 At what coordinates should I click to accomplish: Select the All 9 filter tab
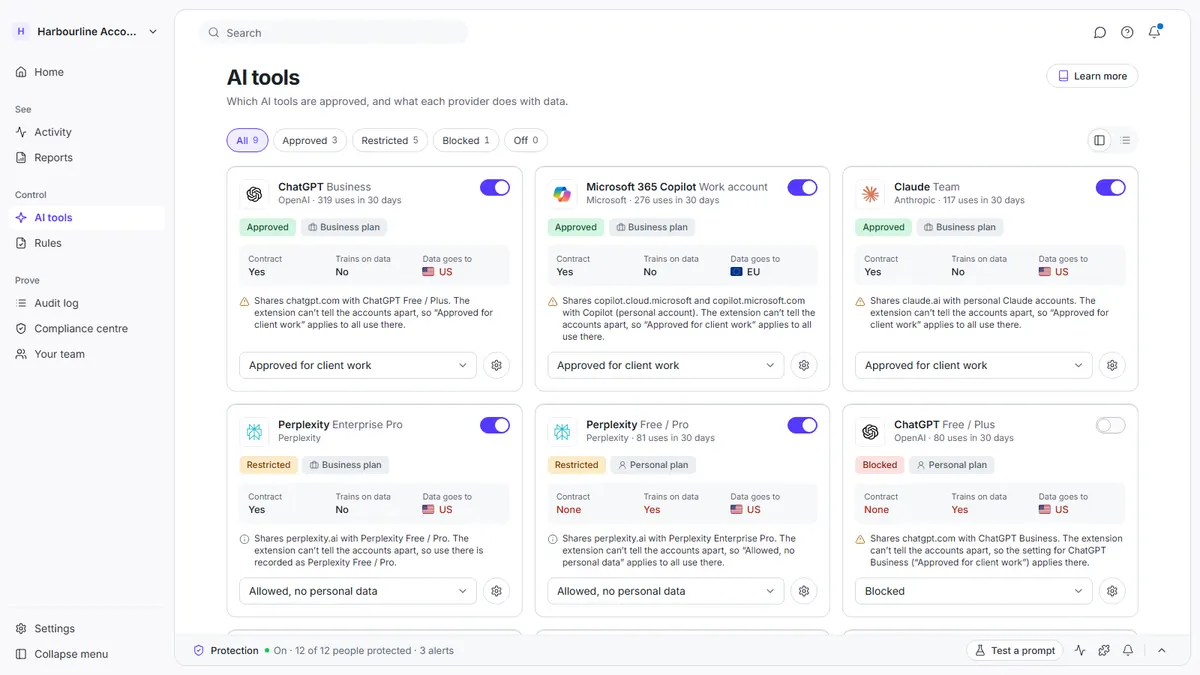click(247, 140)
